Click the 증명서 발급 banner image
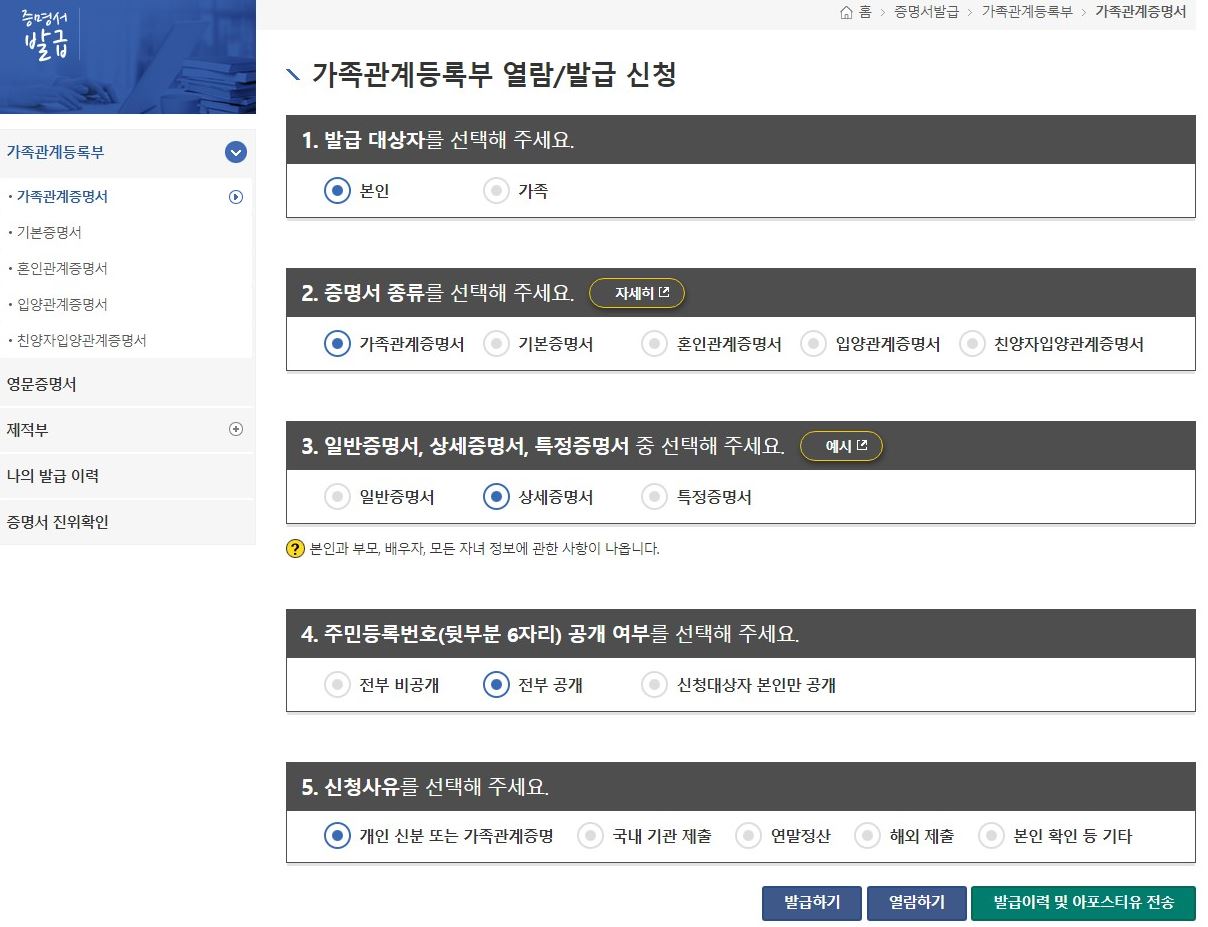This screenshot has height=927, width=1208. (128, 57)
